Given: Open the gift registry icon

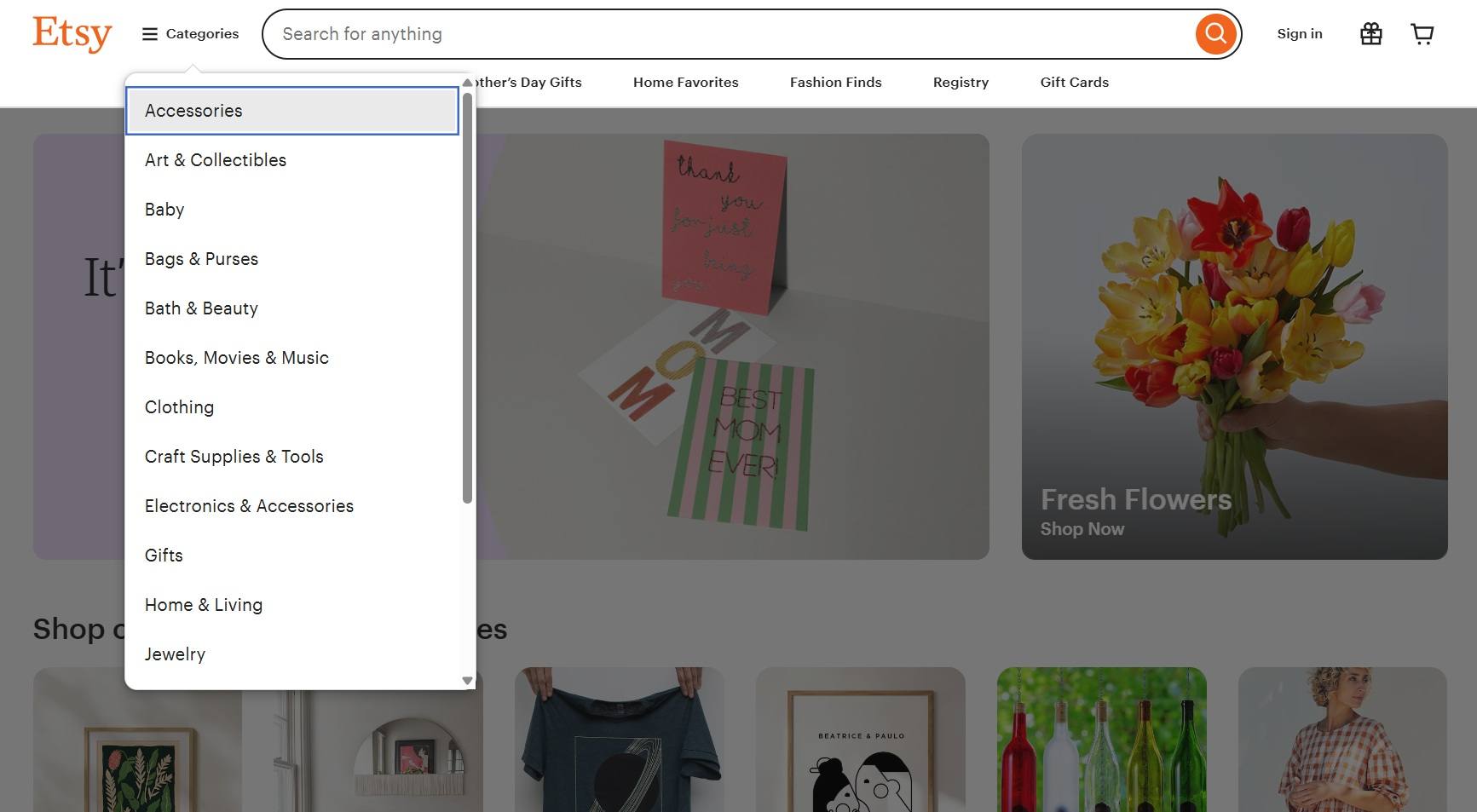Looking at the screenshot, I should tap(1371, 34).
